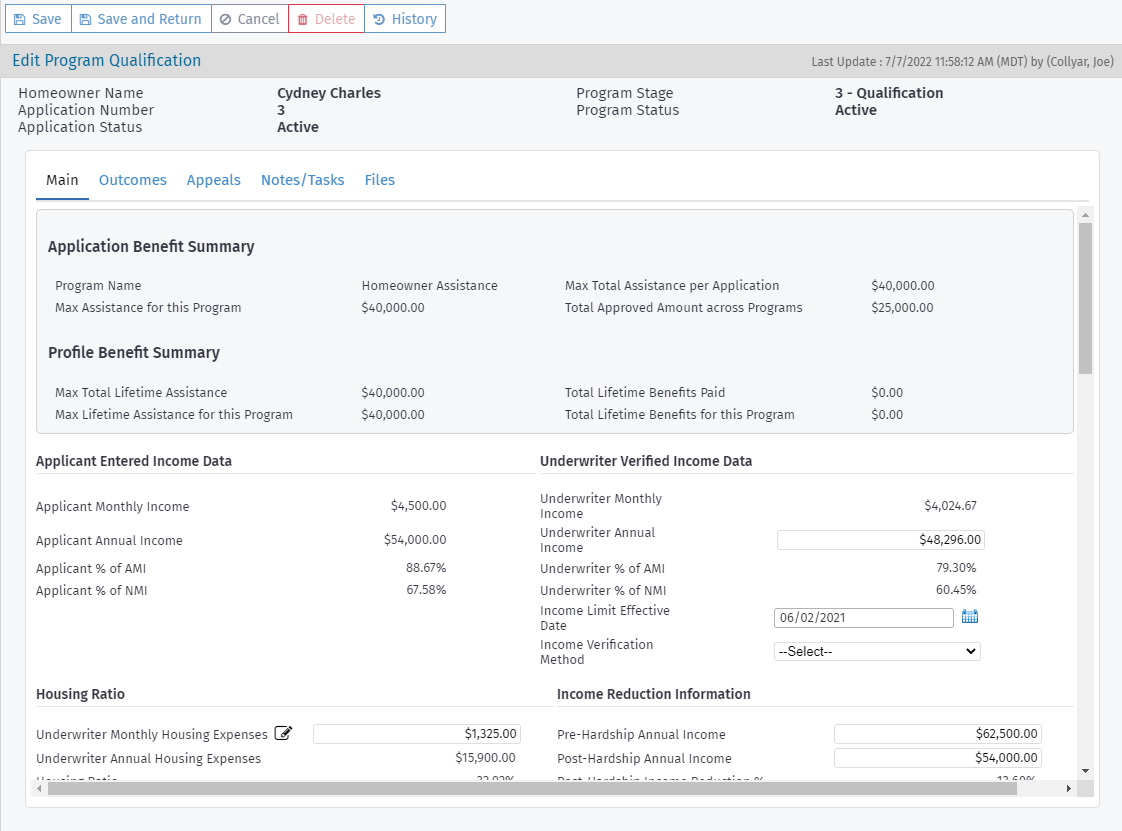Open calendar picker for Income Limit Effective Date
This screenshot has width=1122, height=831.
(x=970, y=616)
